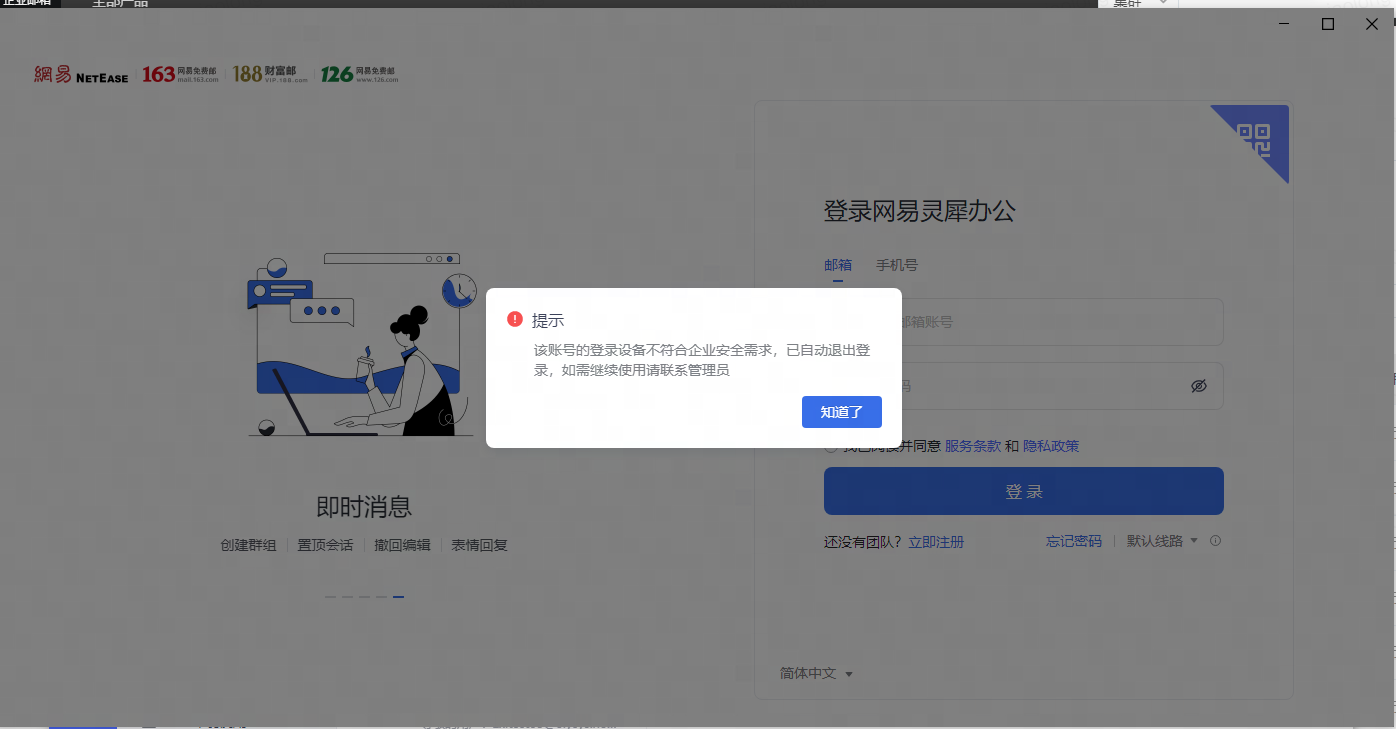1396x729 pixels.
Task: Tick the agree to terms checkbox
Action: pos(831,447)
